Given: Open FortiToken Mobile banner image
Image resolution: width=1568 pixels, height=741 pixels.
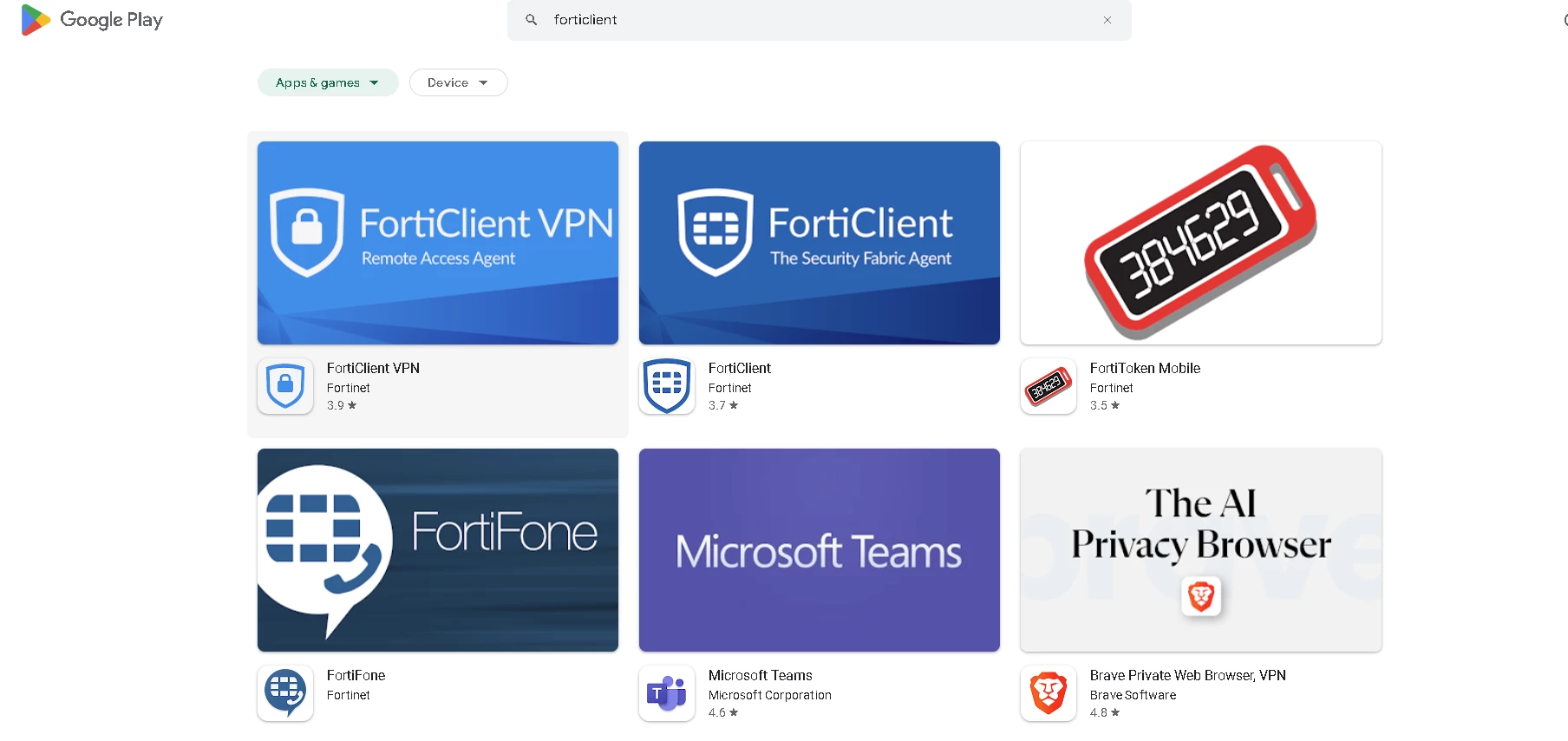Looking at the screenshot, I should pos(1201,243).
